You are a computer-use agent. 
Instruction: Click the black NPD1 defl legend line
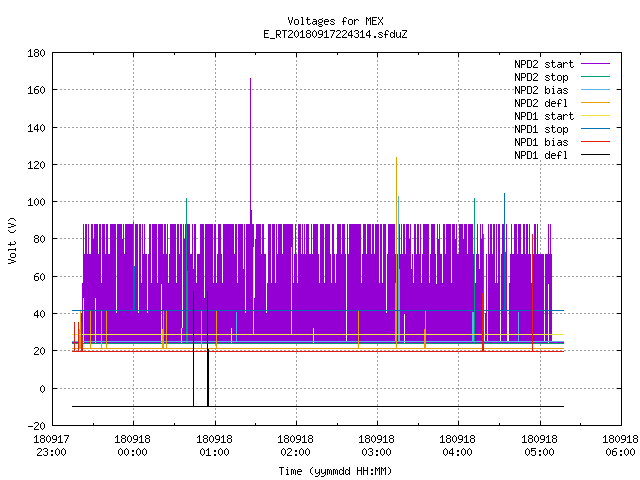coord(595,155)
